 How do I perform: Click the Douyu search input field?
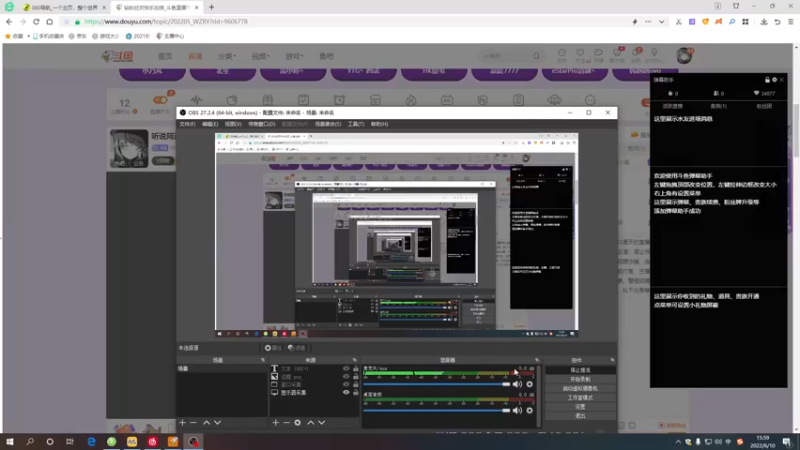click(x=505, y=56)
